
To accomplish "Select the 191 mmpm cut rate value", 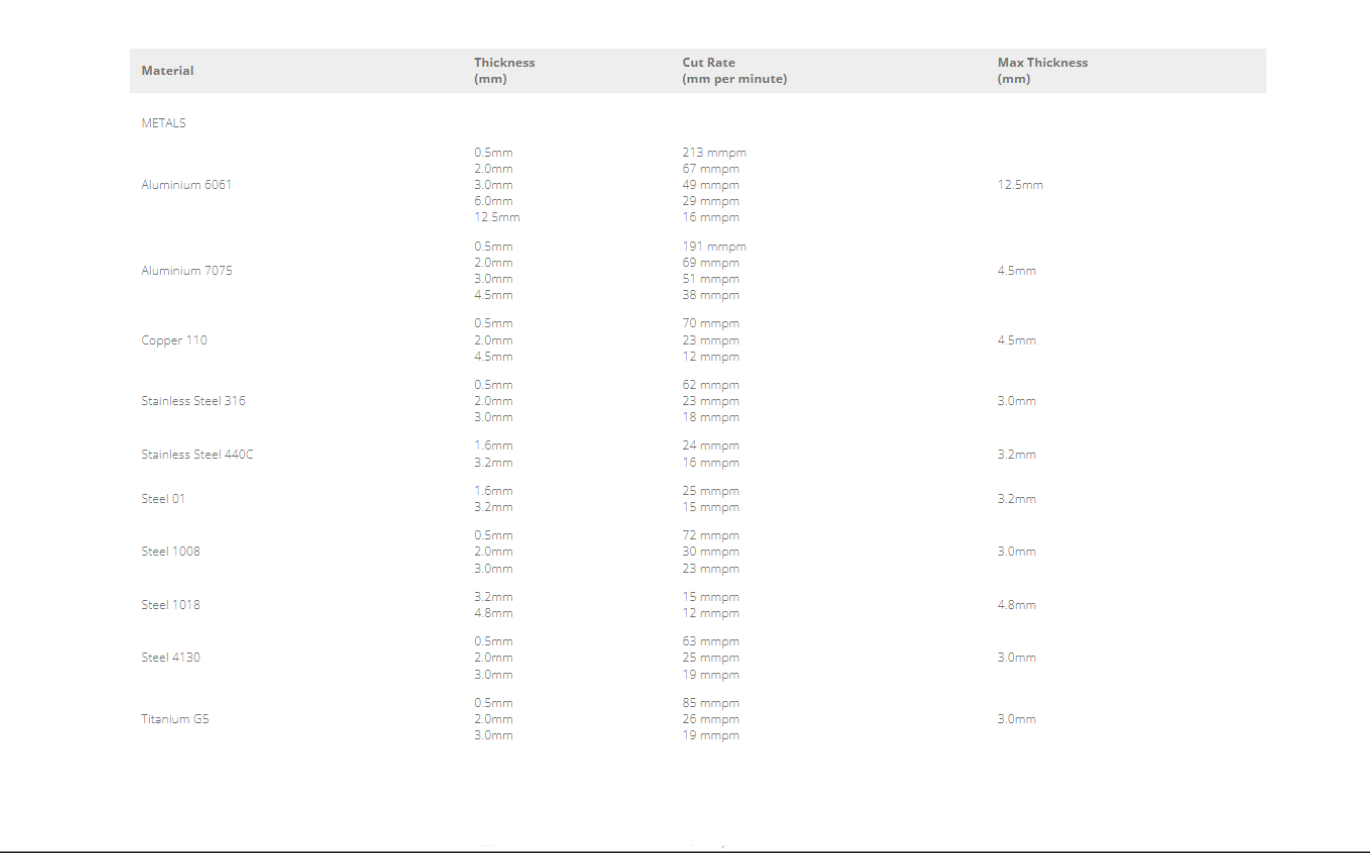I will point(714,247).
